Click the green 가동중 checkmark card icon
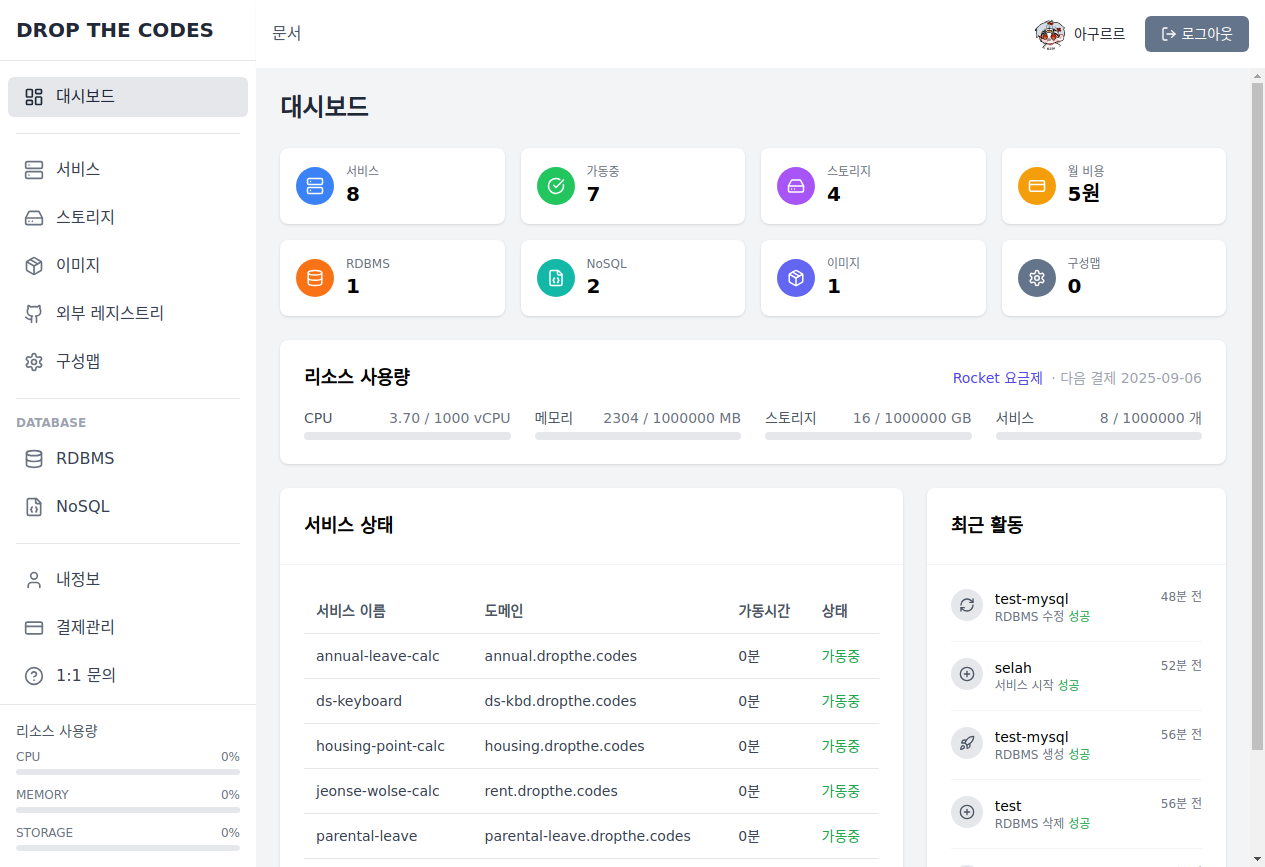 pyautogui.click(x=555, y=185)
